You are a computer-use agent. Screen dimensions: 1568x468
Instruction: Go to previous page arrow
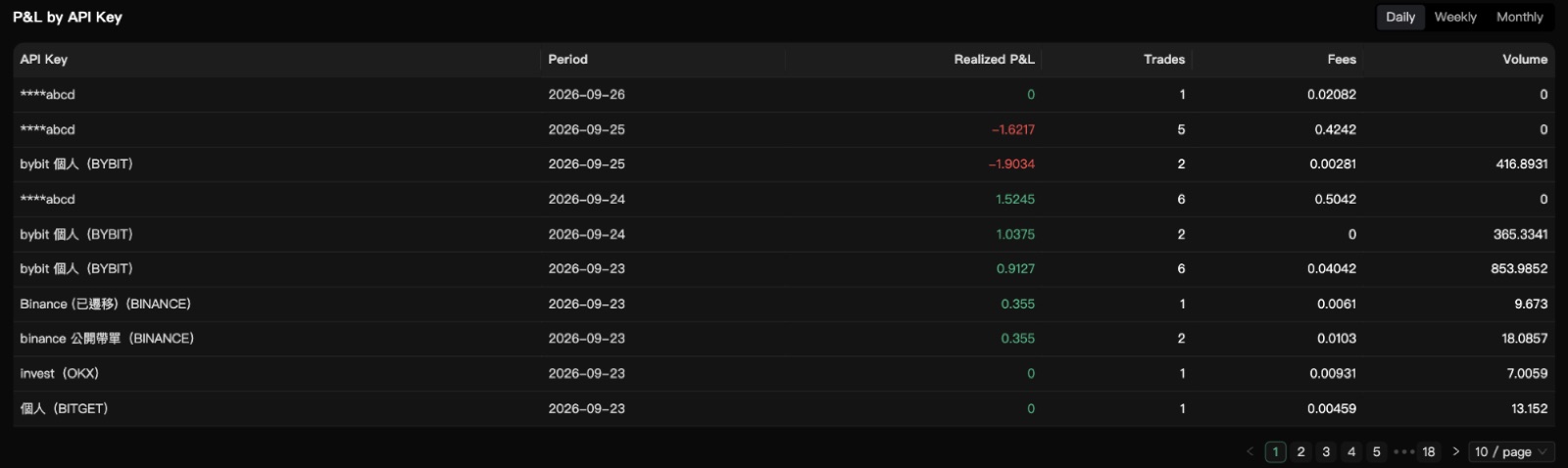[x=1249, y=451]
